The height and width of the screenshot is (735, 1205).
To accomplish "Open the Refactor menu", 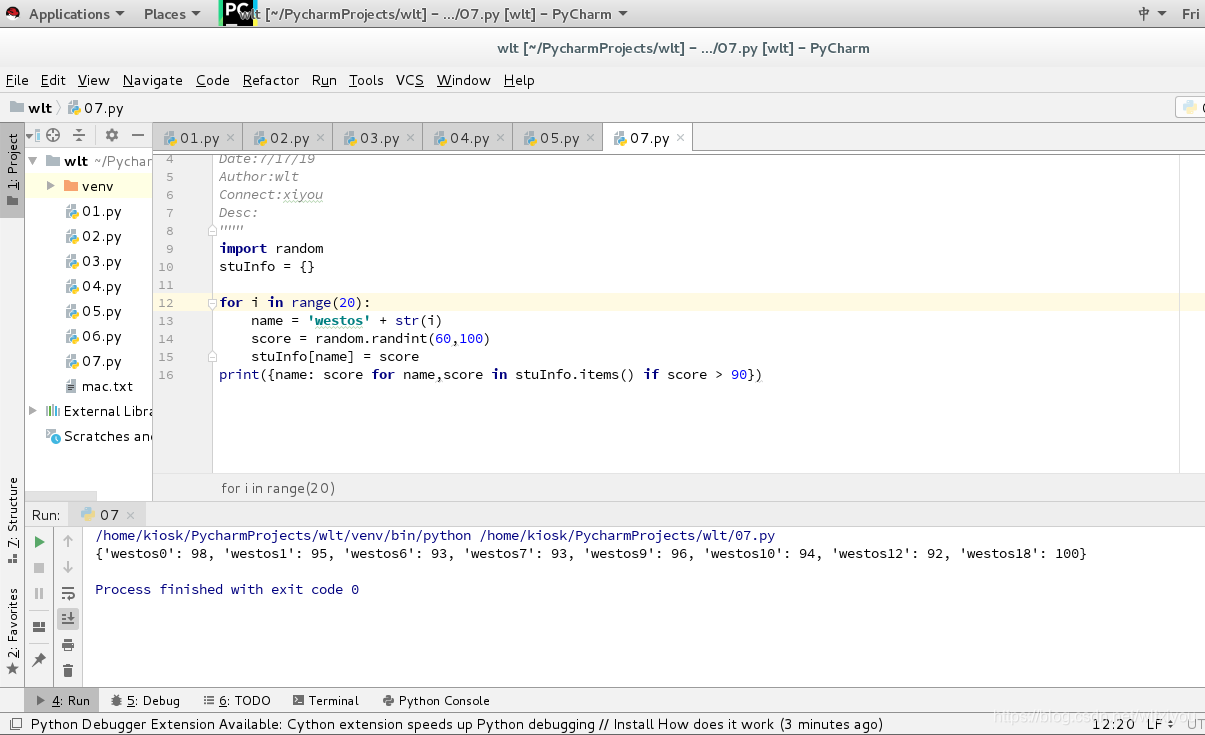I will pyautogui.click(x=271, y=80).
